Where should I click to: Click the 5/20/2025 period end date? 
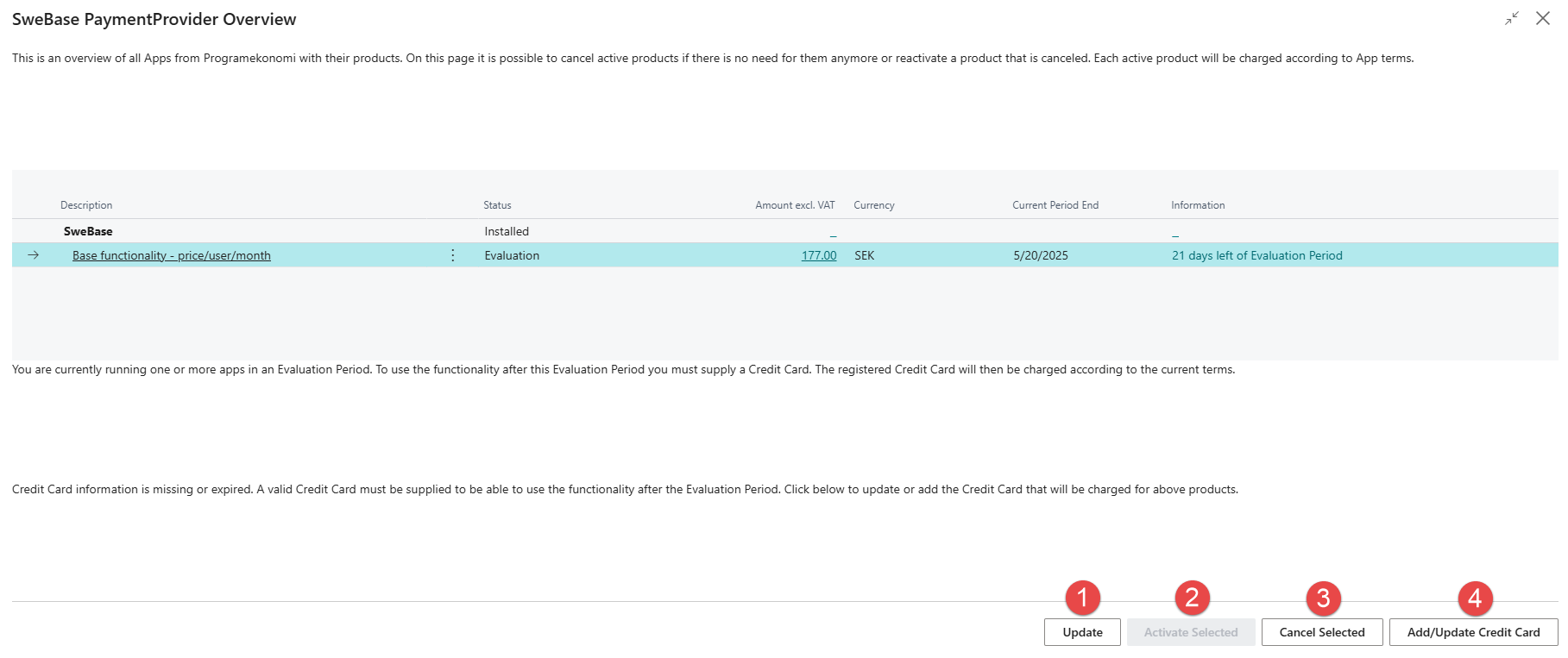pyautogui.click(x=1041, y=255)
